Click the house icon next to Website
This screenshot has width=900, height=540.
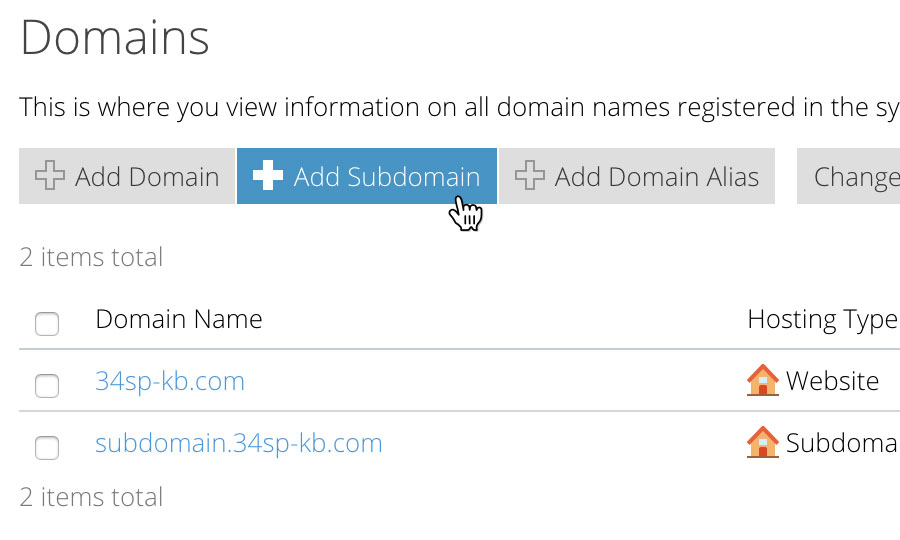(763, 380)
